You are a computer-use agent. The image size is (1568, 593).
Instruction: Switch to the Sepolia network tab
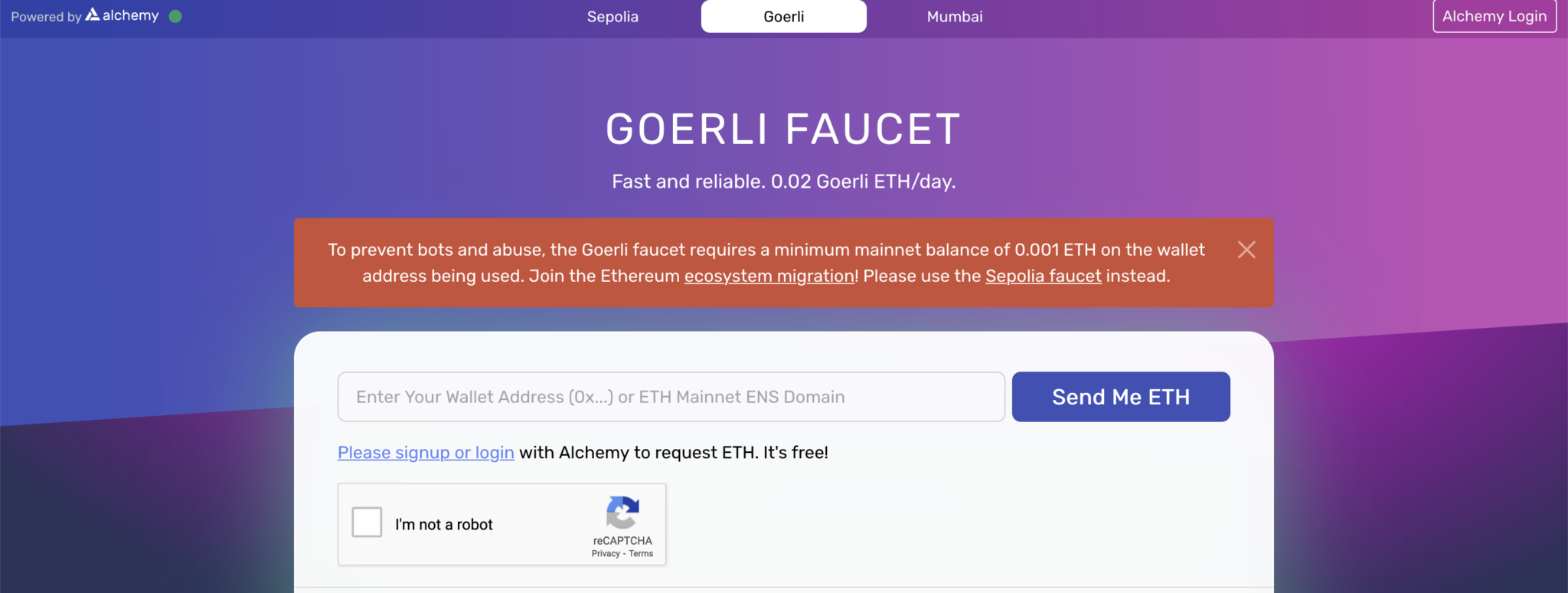click(x=612, y=16)
